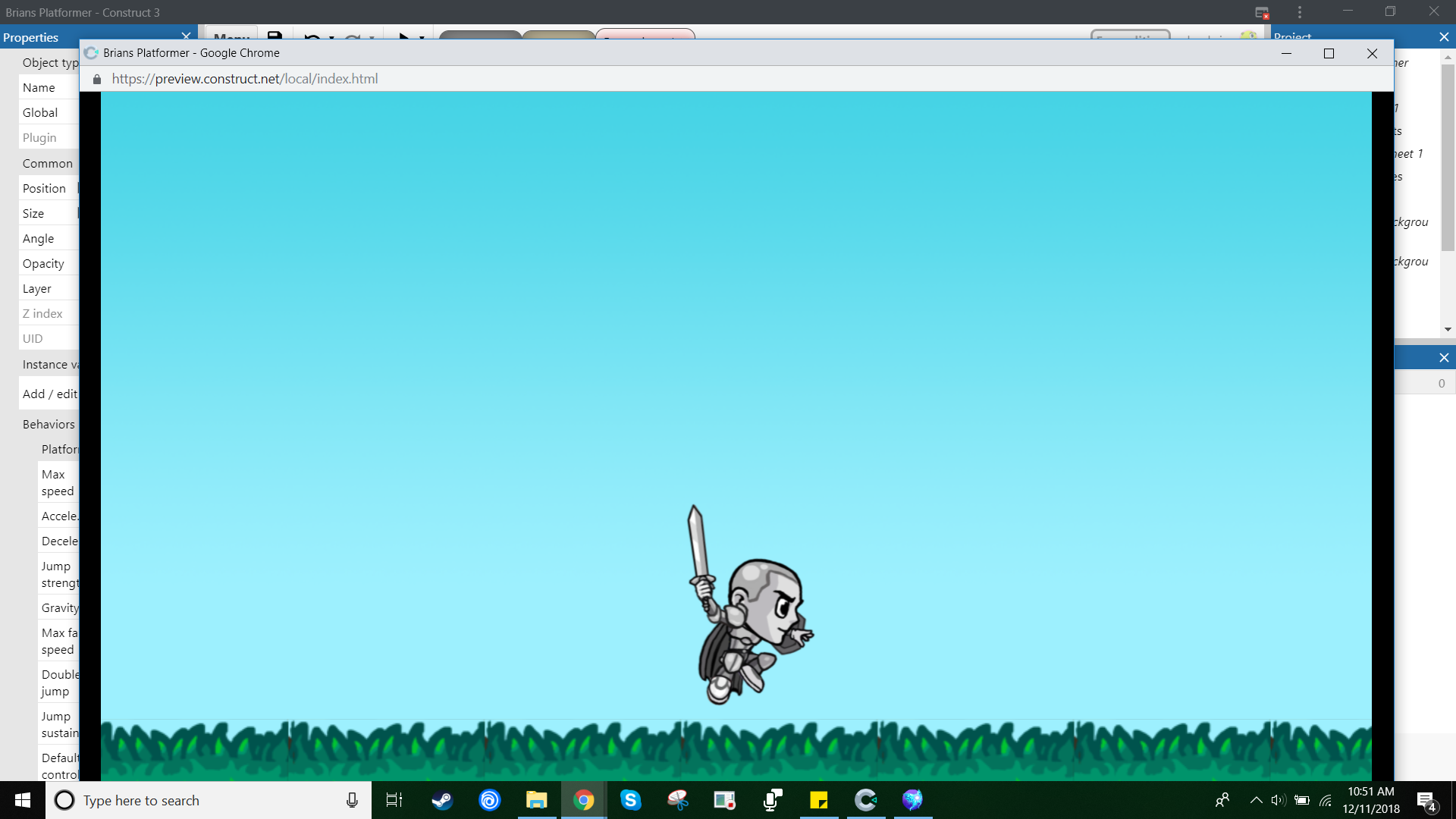The height and width of the screenshot is (819, 1456).
Task: Click the Type here to search box
Action: pos(209,800)
